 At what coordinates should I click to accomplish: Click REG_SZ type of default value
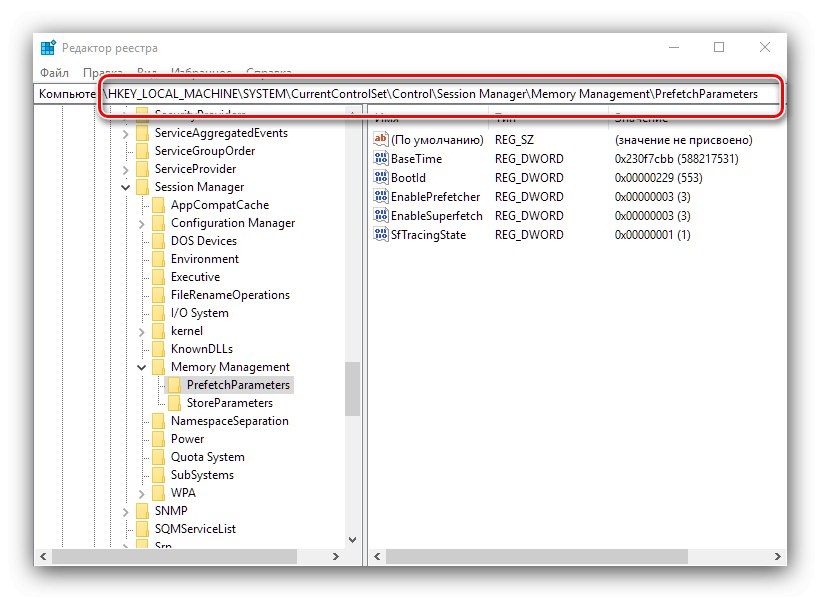click(514, 140)
